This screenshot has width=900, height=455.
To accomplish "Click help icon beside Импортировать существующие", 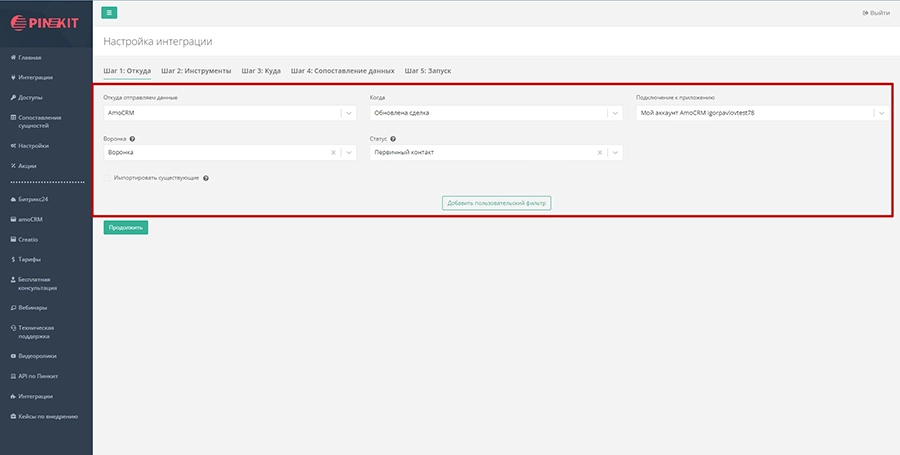I will point(205,178).
